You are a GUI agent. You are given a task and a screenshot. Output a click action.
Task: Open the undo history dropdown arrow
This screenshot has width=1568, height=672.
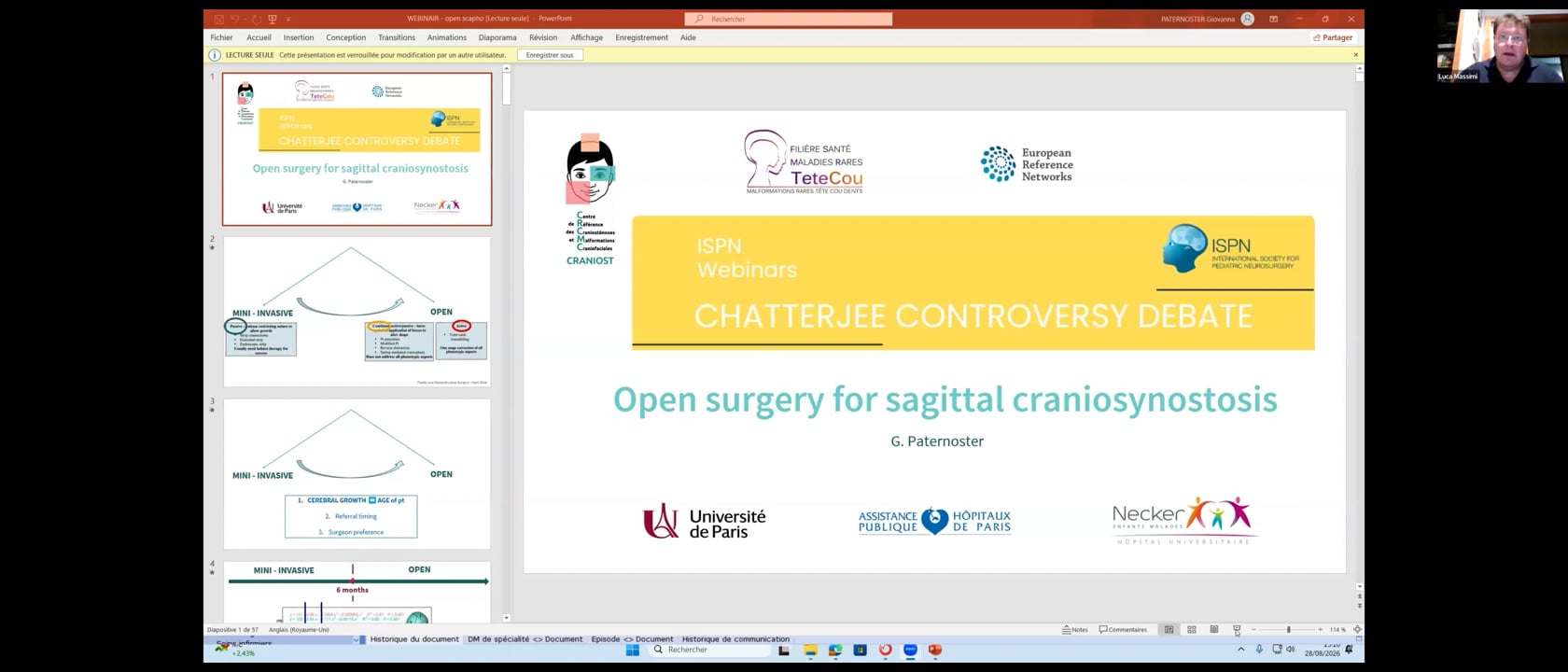click(244, 19)
